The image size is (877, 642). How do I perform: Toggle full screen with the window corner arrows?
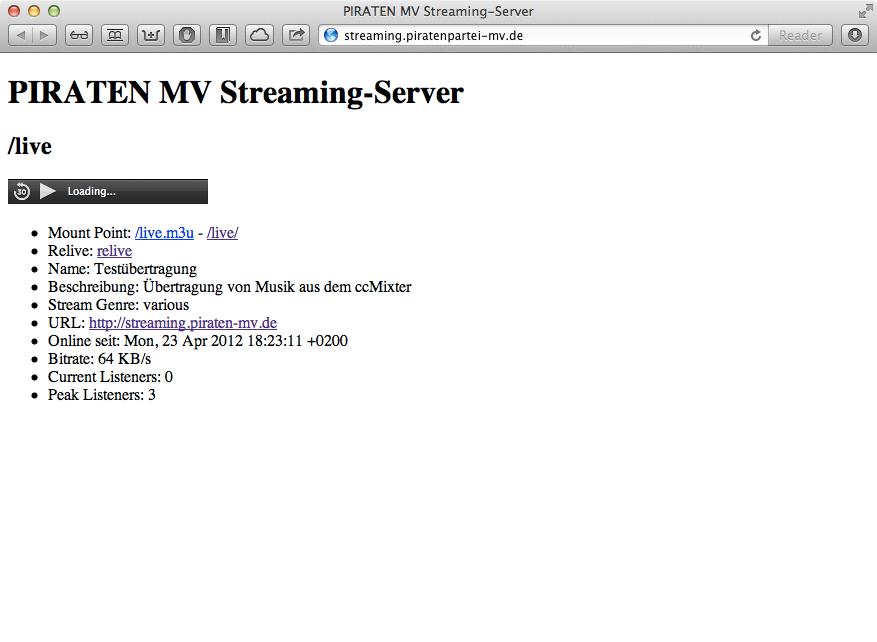coord(864,11)
